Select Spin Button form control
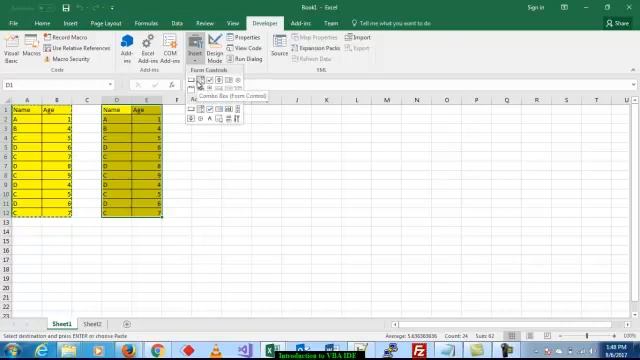 [219, 80]
